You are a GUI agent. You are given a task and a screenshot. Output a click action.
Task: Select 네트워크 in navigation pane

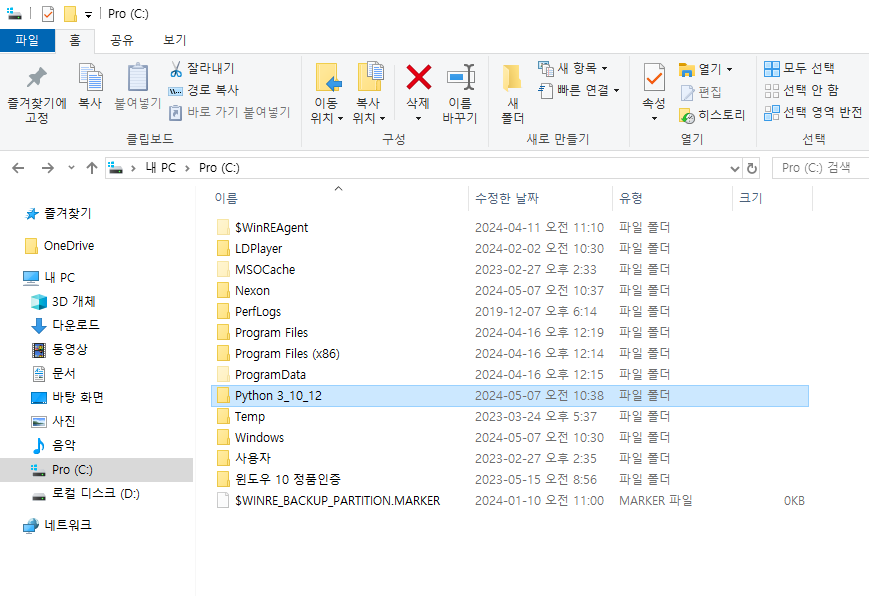click(58, 525)
